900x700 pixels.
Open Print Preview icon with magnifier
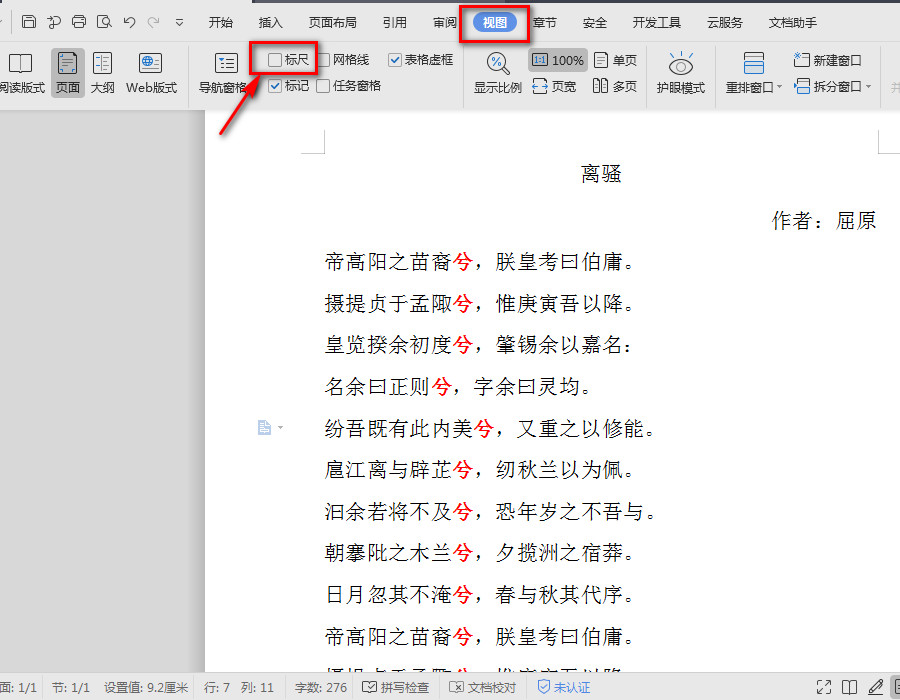pos(104,22)
